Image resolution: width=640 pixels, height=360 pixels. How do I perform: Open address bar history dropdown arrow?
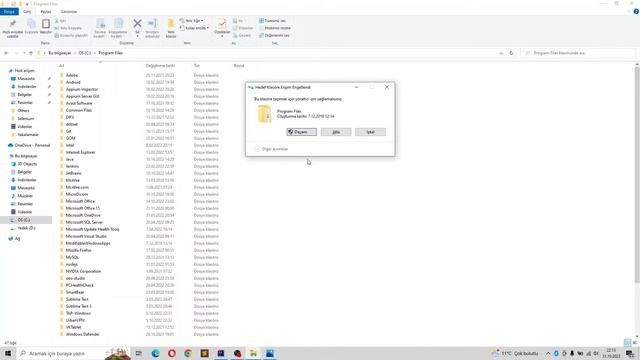tap(501, 53)
